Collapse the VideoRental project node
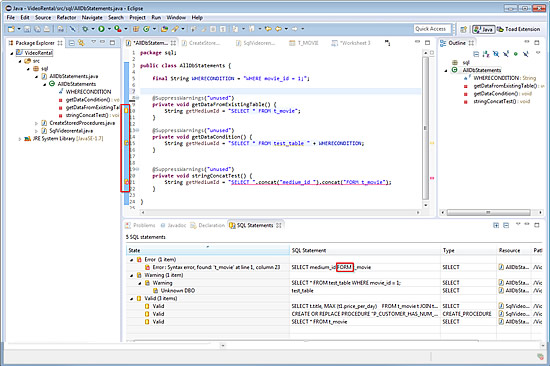550x366 pixels. click(12, 53)
